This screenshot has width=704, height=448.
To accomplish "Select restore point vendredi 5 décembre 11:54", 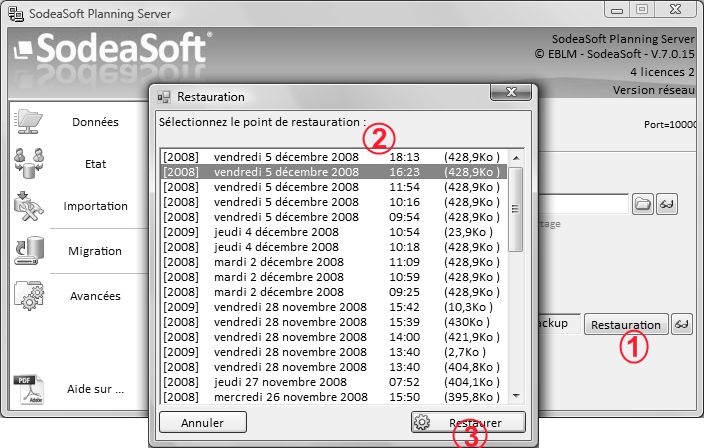I will [x=334, y=187].
